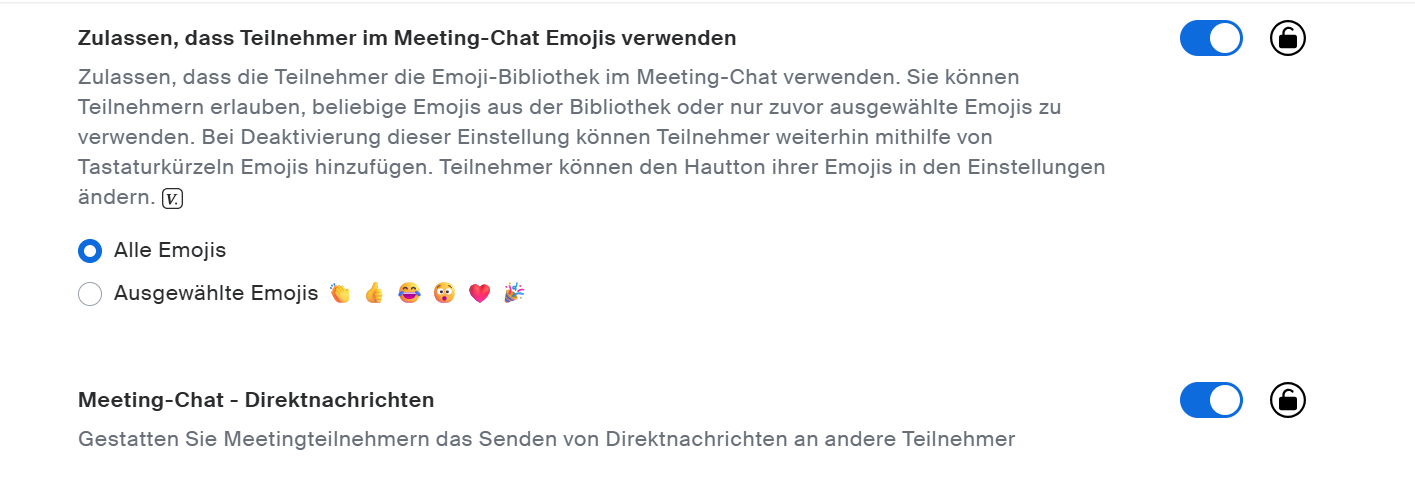Click the clapping hands emoji
The height and width of the screenshot is (477, 1415).
340,293
